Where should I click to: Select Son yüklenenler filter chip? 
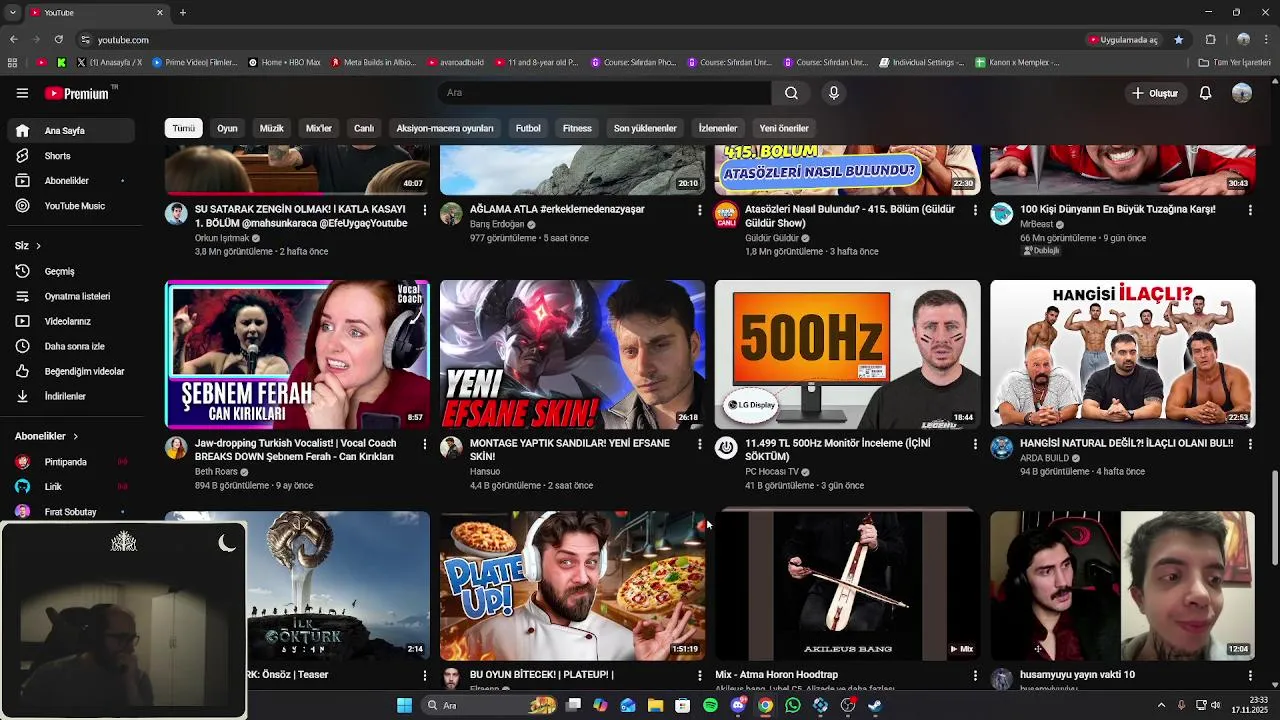click(x=645, y=128)
